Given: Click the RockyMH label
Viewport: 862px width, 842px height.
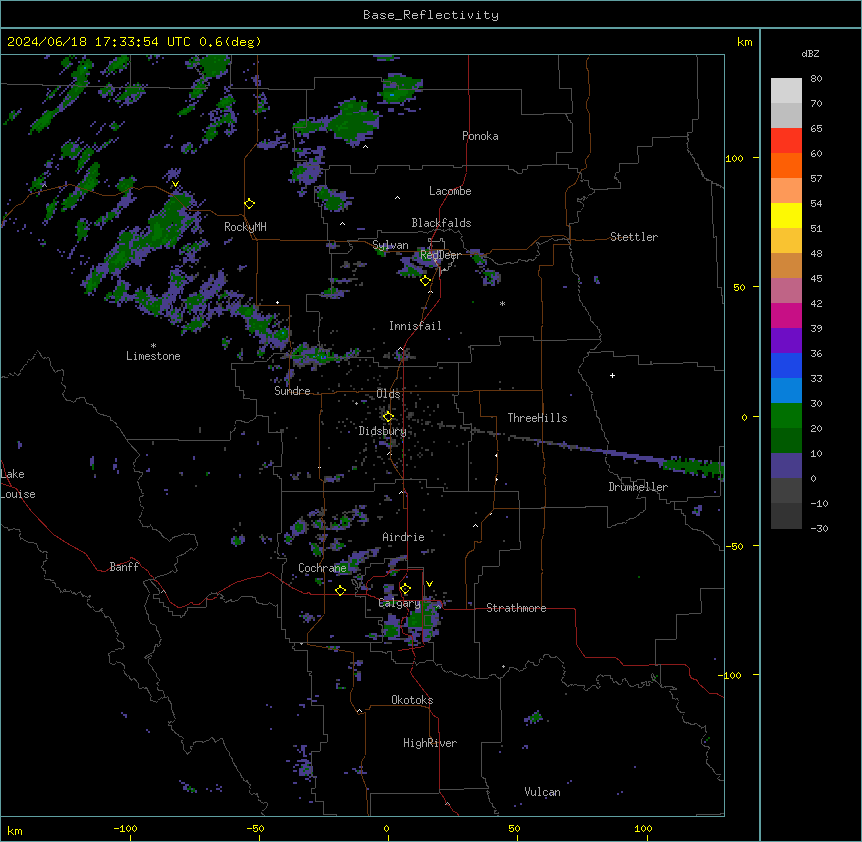Looking at the screenshot, I should [245, 227].
